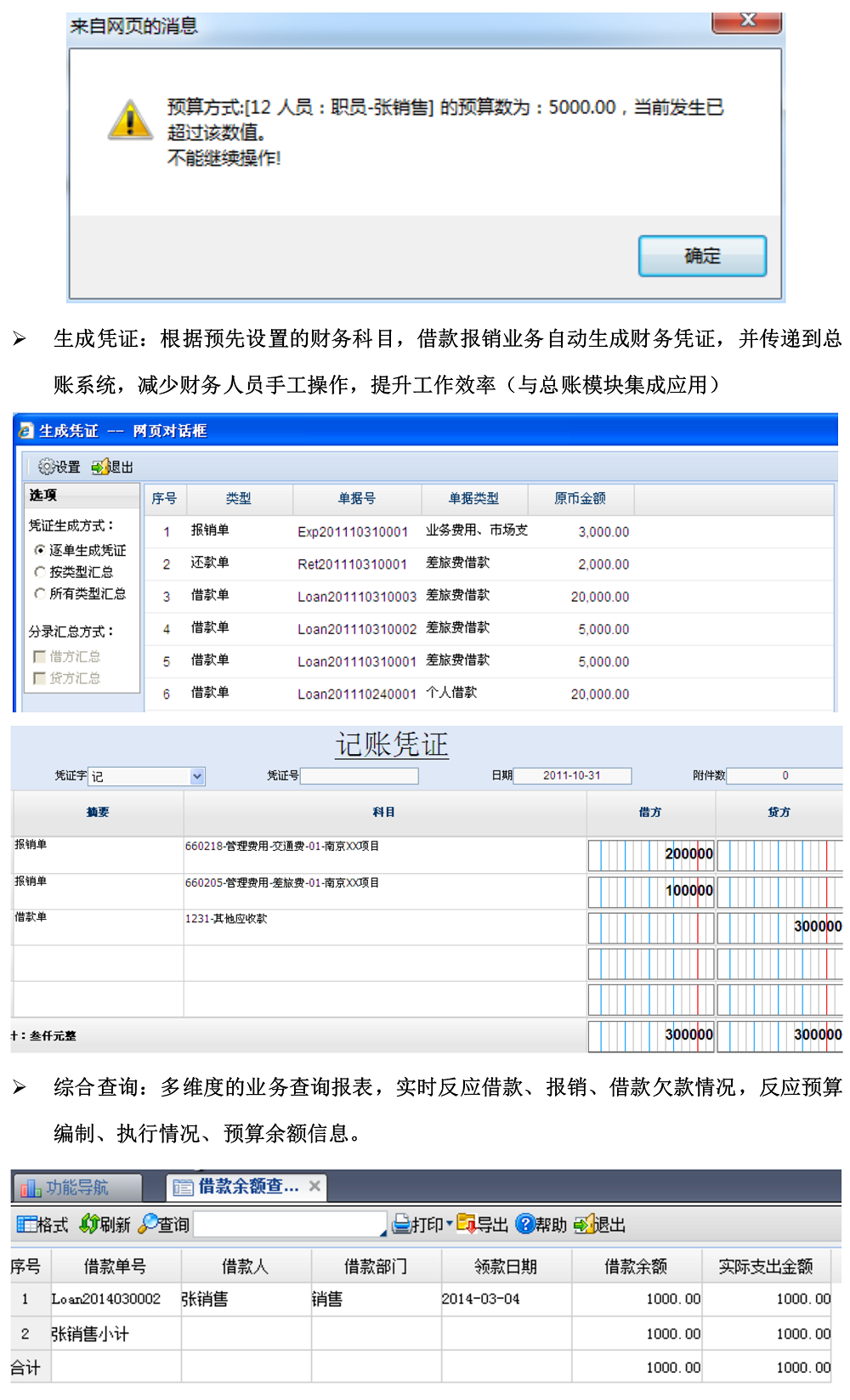
Task: Expand query box dropdown beside 查询
Action: [x=382, y=1232]
